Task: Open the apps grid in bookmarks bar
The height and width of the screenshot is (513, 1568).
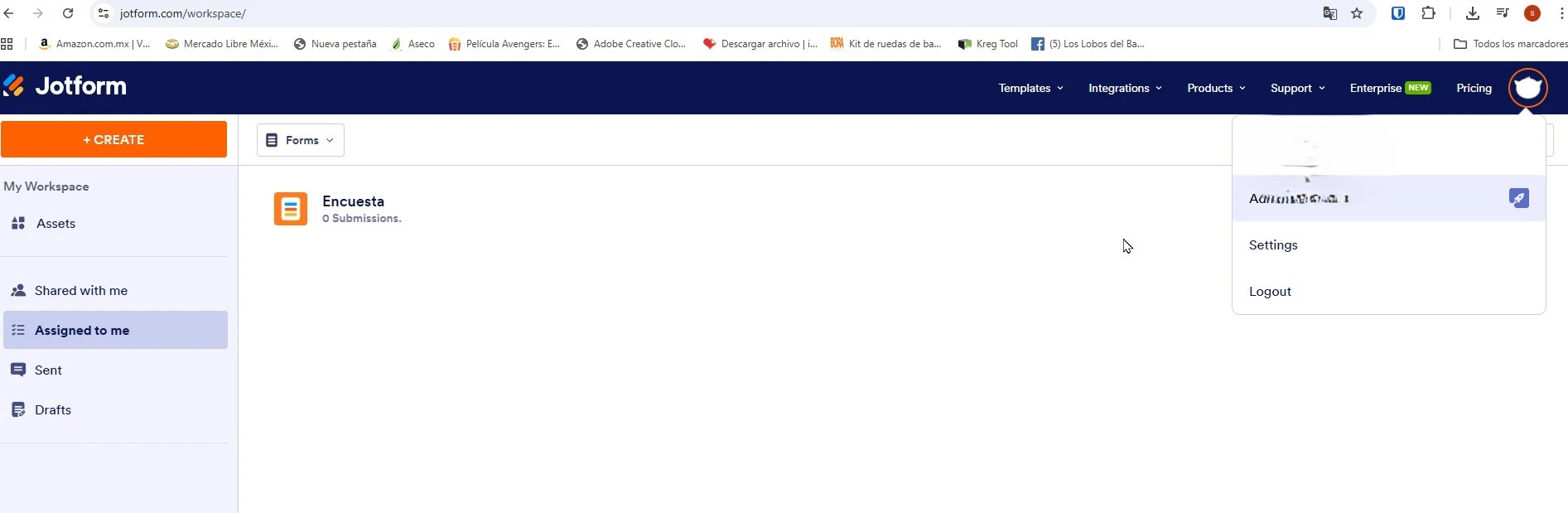Action: pyautogui.click(x=7, y=44)
